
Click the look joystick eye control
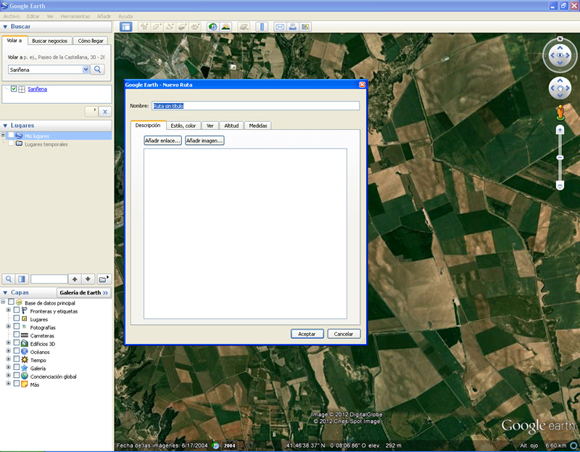pyautogui.click(x=560, y=55)
